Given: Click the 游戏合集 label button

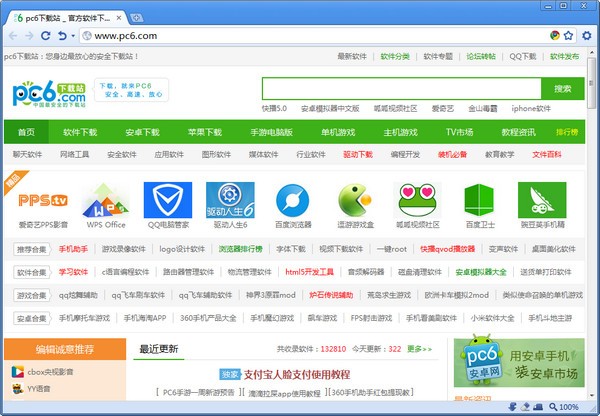Looking at the screenshot, I should (32, 295).
